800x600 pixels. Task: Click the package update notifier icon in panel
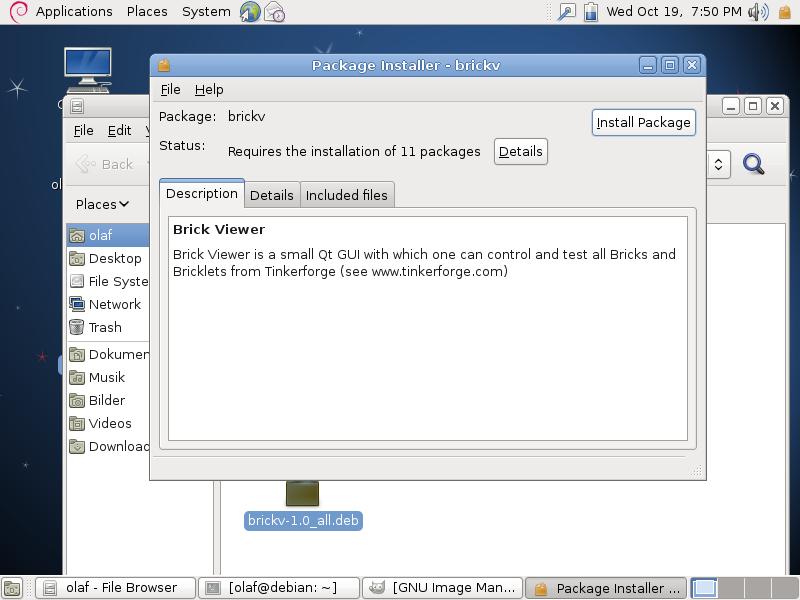tap(785, 12)
